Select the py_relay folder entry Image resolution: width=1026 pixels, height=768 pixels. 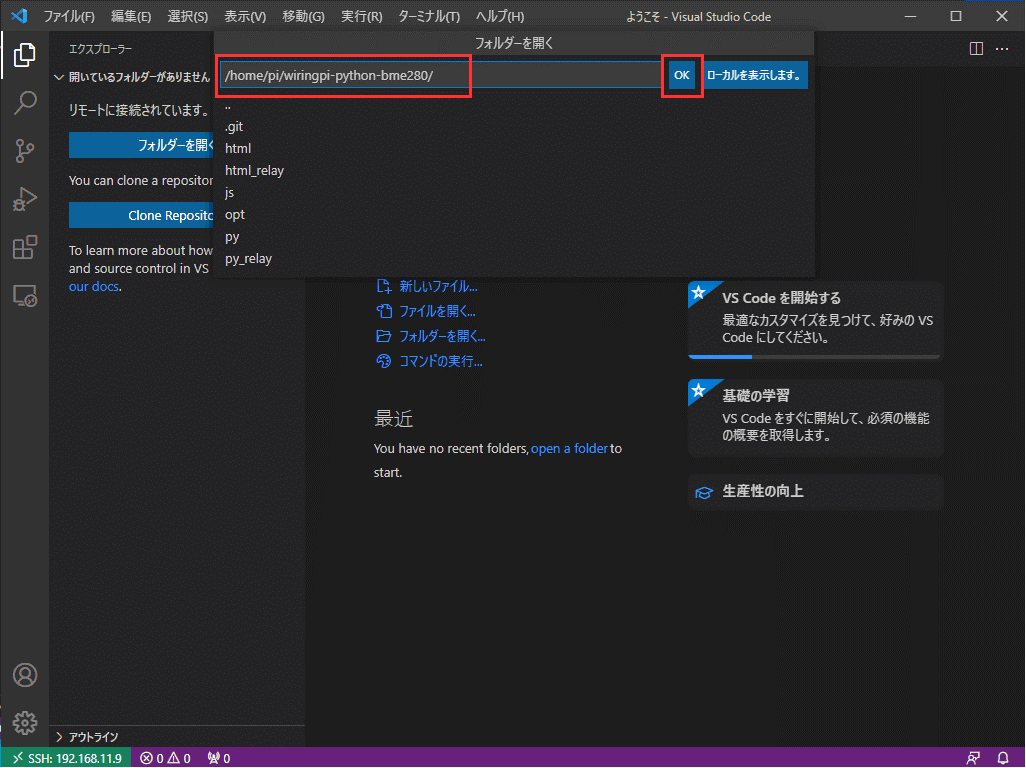pyautogui.click(x=514, y=259)
